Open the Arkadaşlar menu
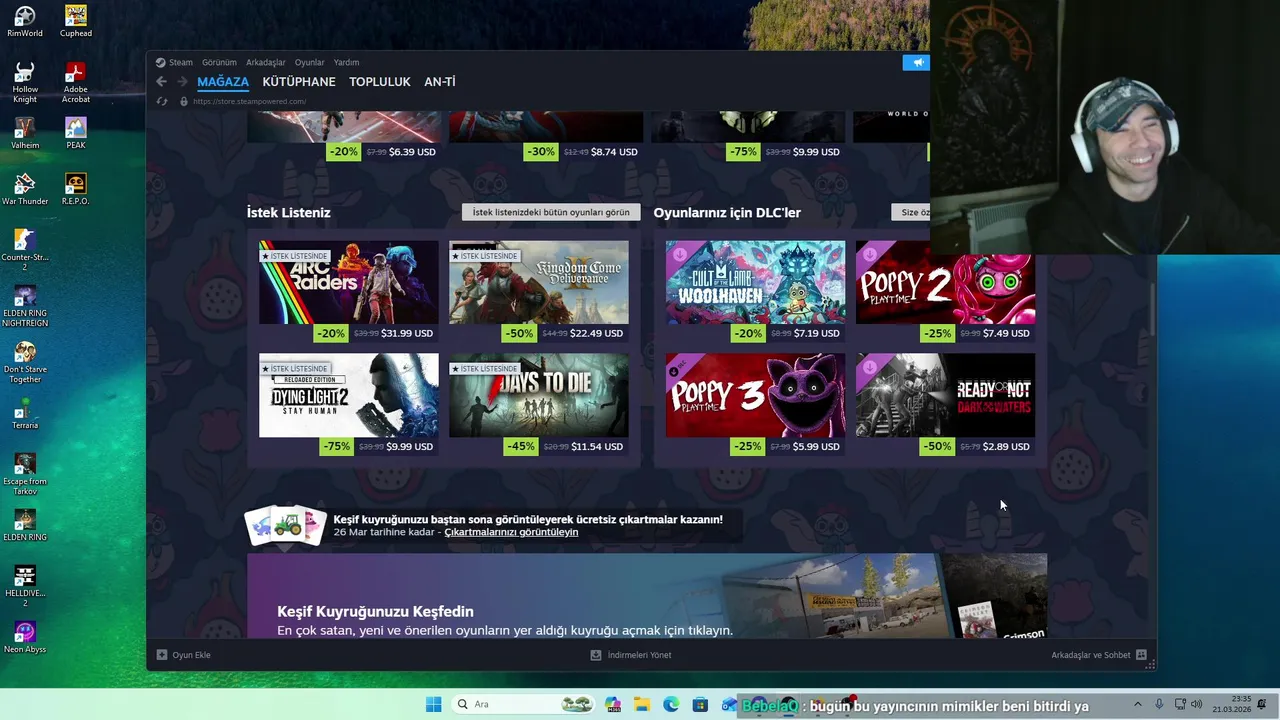 click(x=266, y=62)
